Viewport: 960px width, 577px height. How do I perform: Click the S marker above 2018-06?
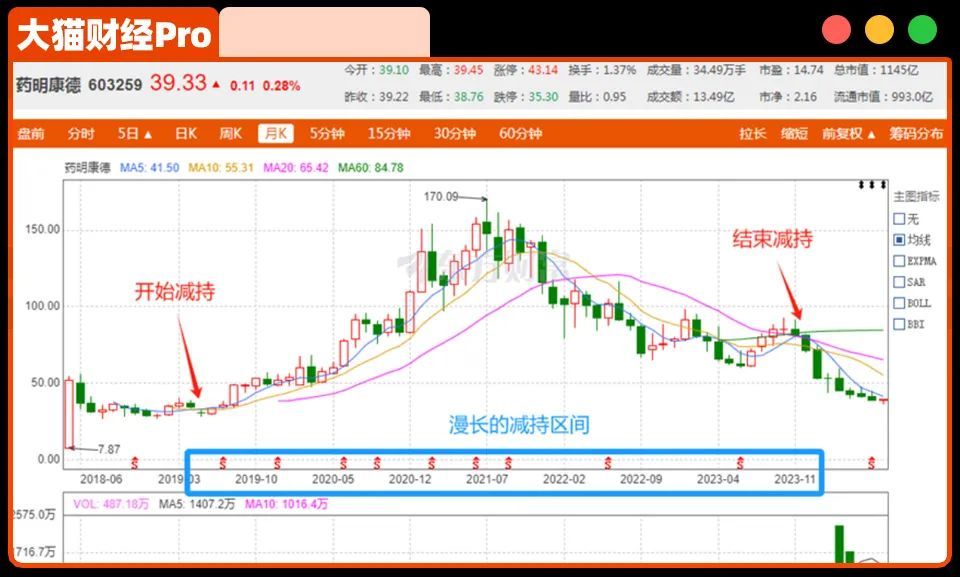click(134, 462)
